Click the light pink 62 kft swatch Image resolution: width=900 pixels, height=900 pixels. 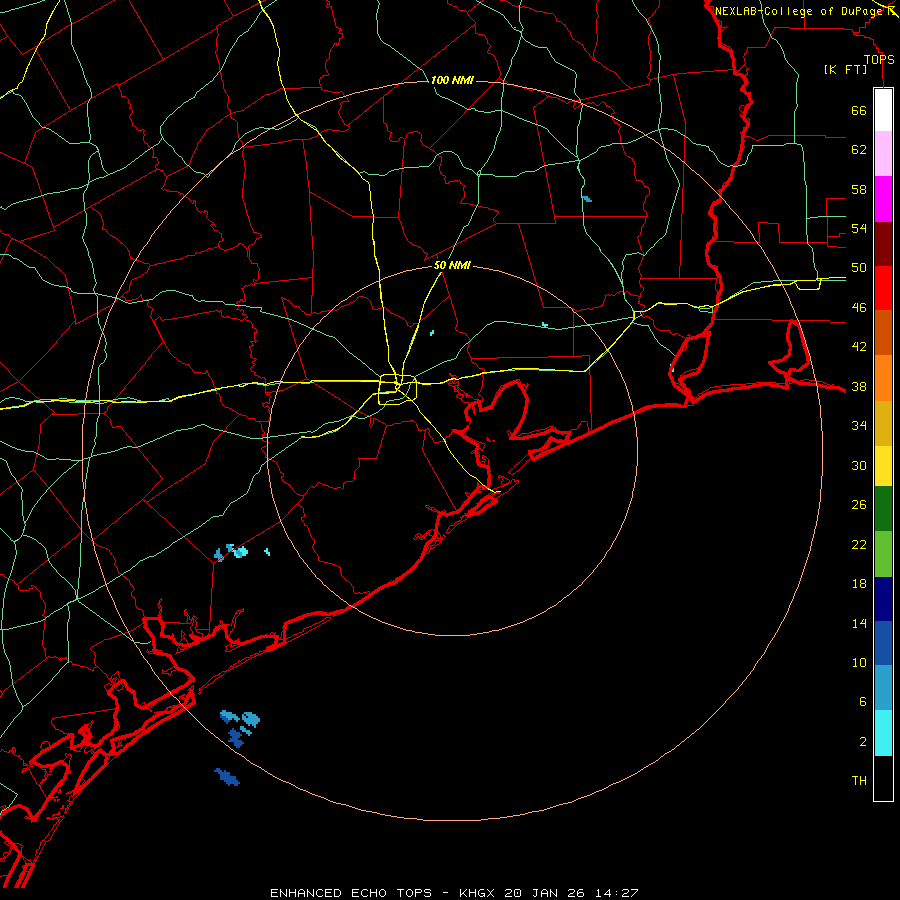pos(883,154)
